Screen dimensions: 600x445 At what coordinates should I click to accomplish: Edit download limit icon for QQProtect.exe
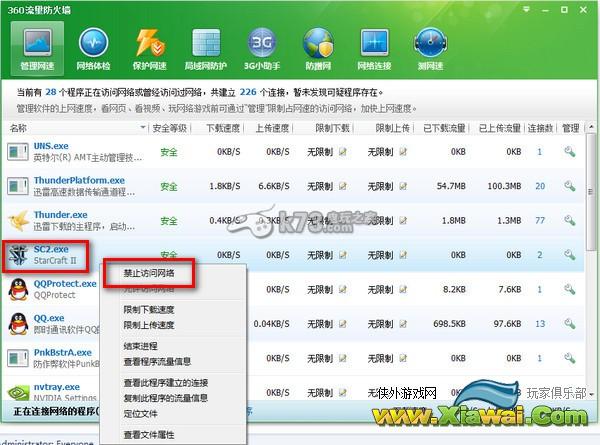click(x=343, y=290)
